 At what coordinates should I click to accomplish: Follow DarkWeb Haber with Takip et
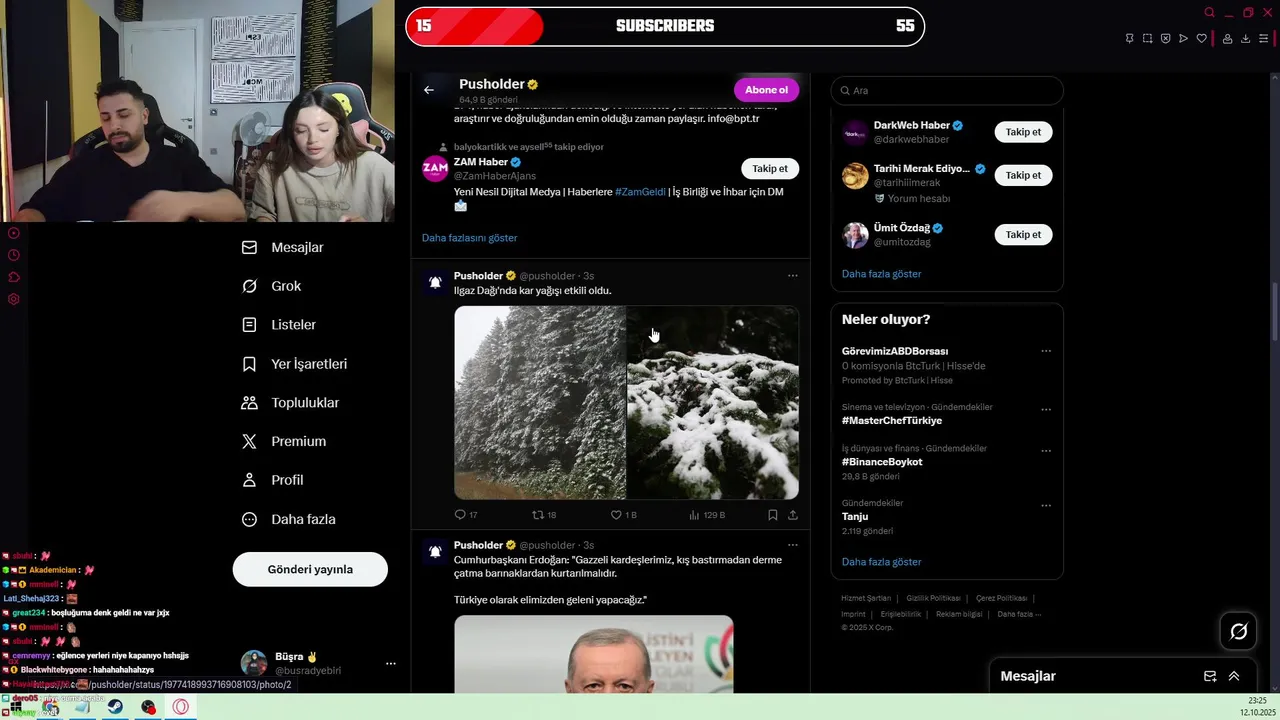(1023, 132)
